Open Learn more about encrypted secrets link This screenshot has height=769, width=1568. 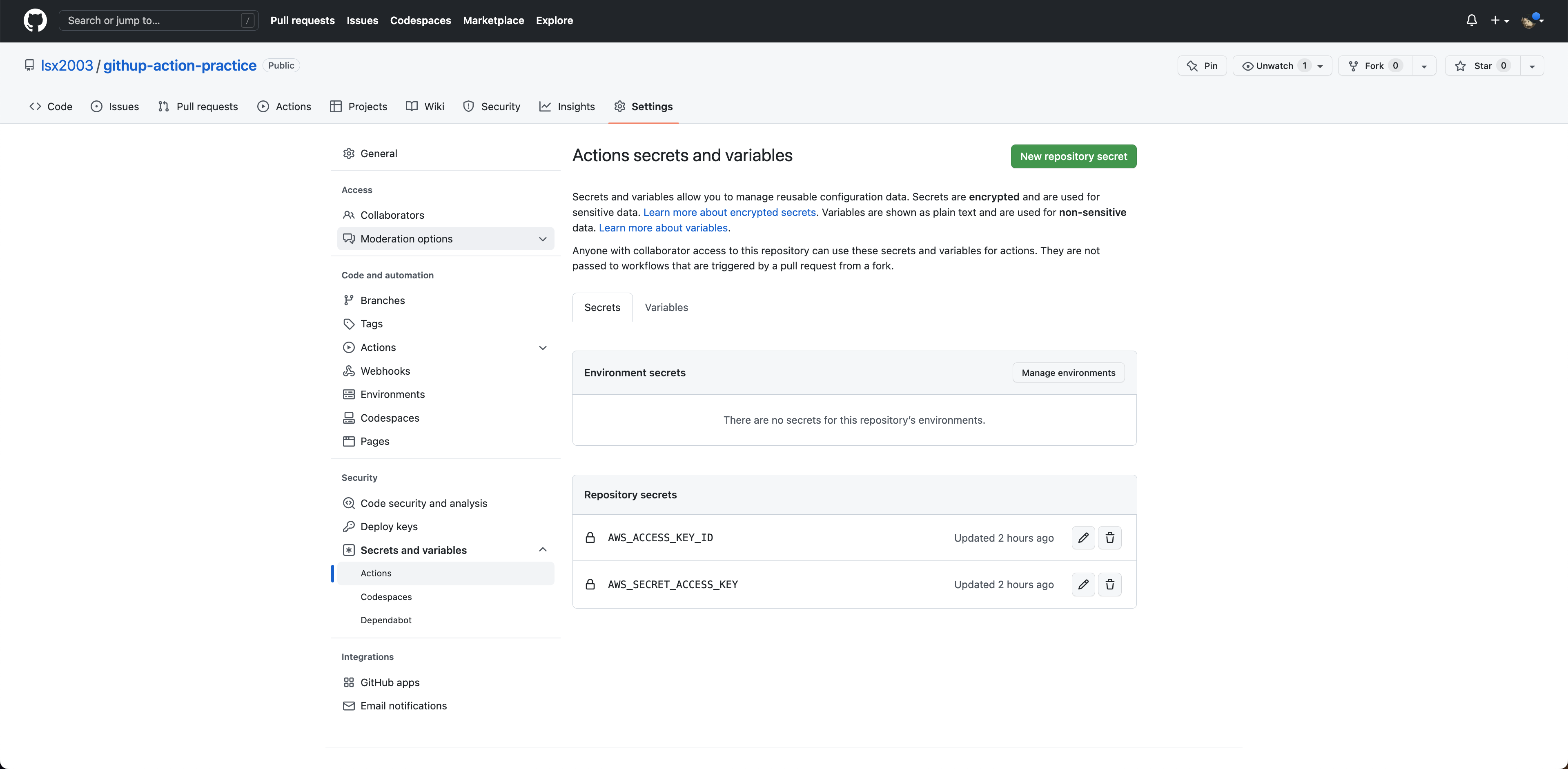pyautogui.click(x=729, y=212)
